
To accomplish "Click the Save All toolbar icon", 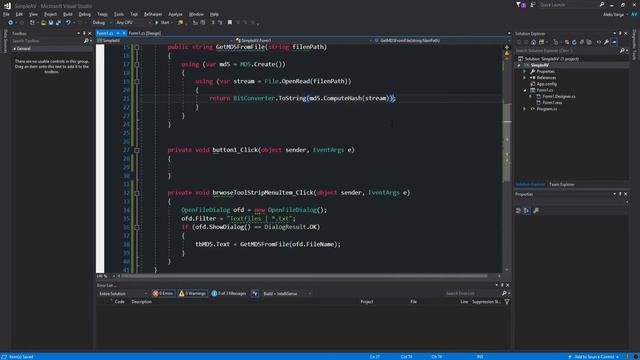I will coord(58,22).
